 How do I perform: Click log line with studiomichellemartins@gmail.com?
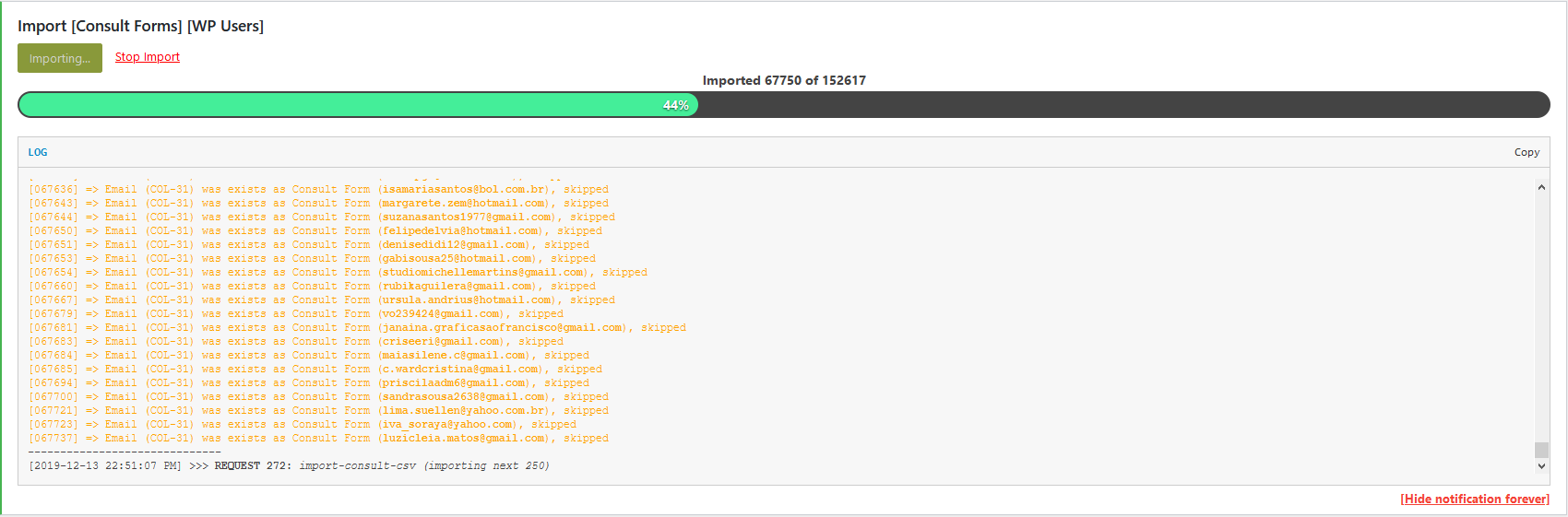pyautogui.click(x=338, y=273)
